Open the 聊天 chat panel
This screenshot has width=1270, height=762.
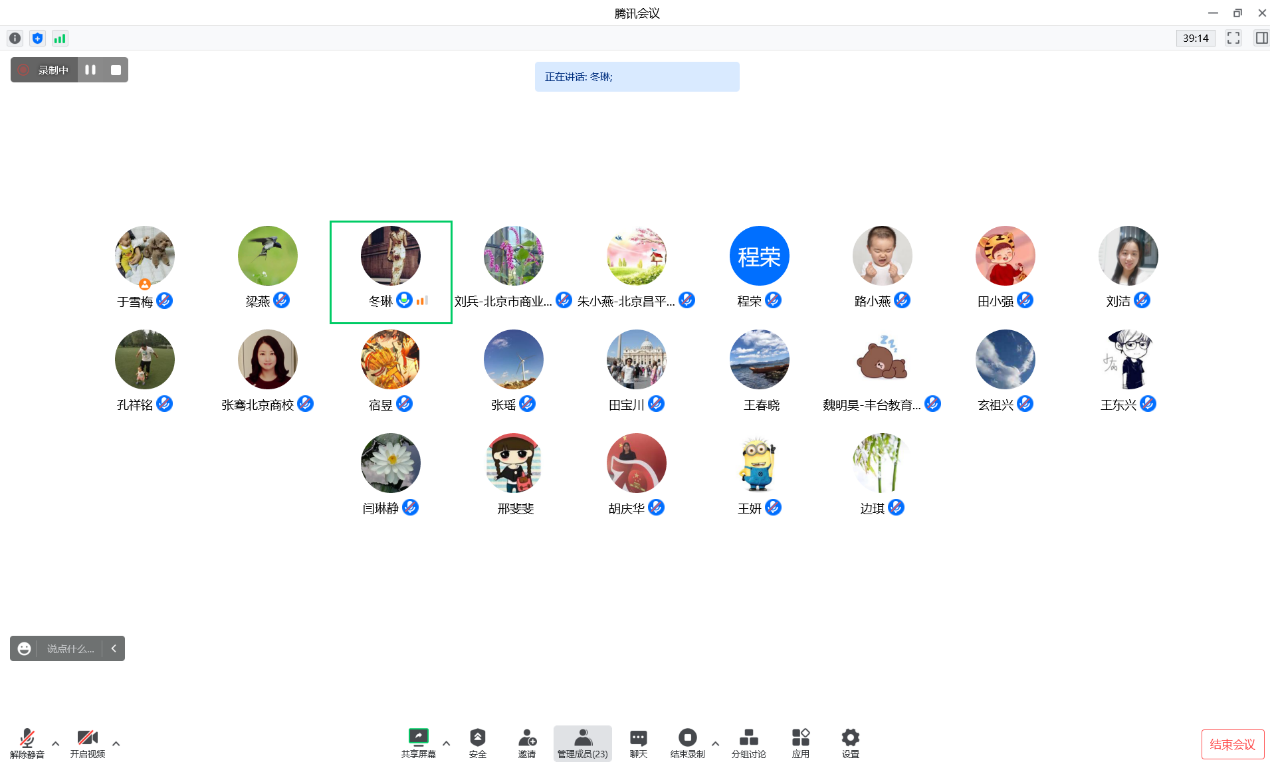click(638, 743)
